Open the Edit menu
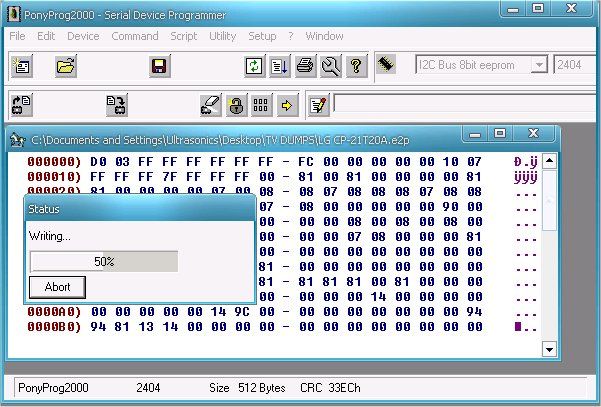 click(46, 36)
